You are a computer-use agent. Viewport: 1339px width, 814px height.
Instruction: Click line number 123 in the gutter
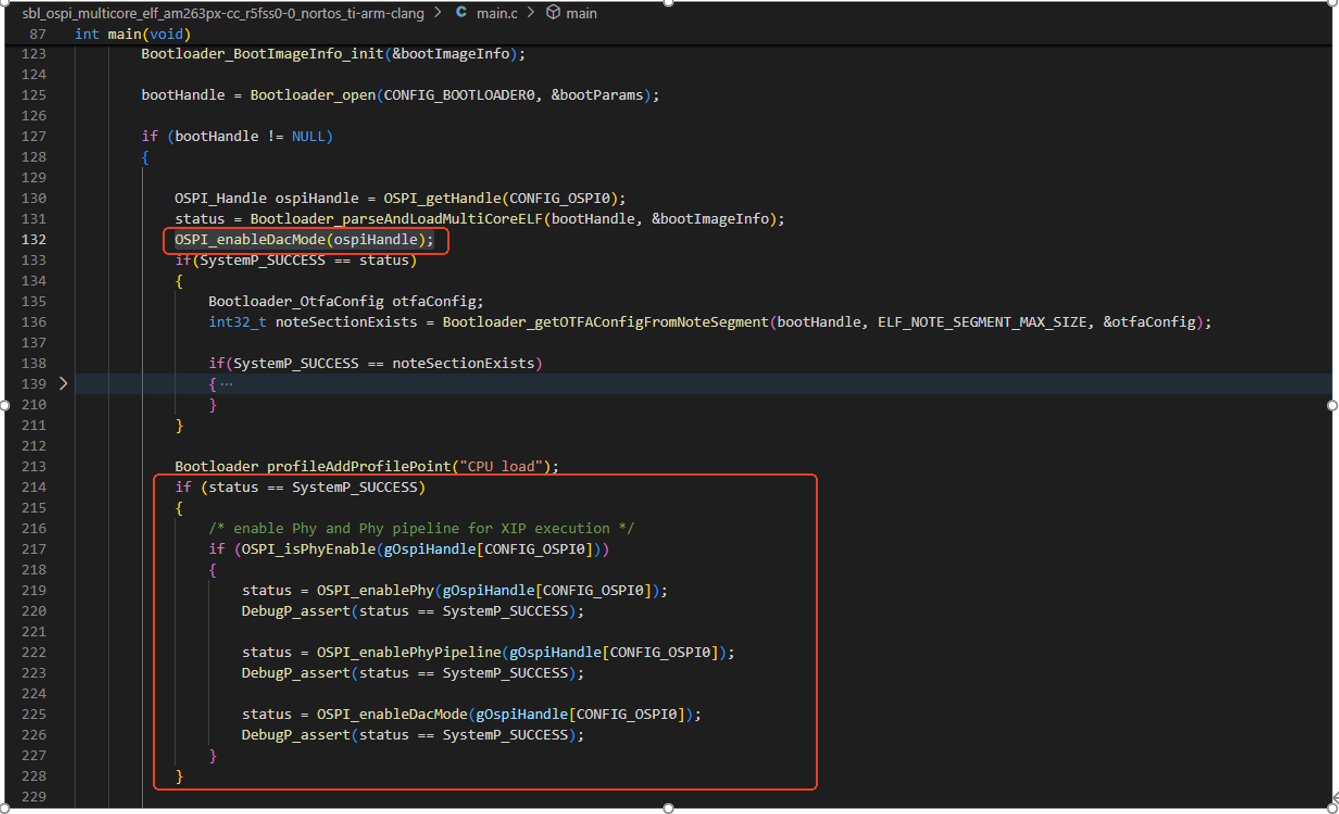[x=34, y=54]
